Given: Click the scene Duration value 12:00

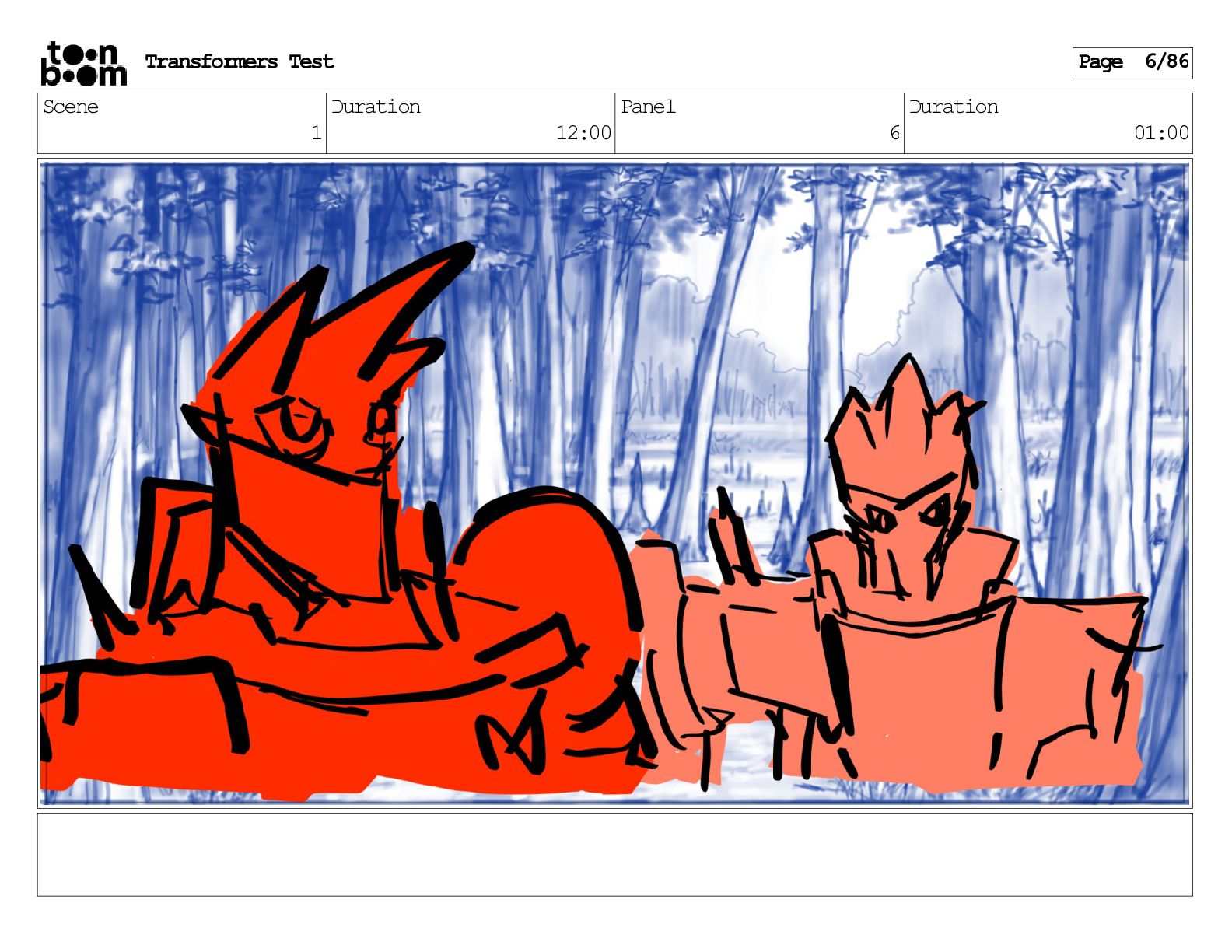Looking at the screenshot, I should [x=583, y=133].
